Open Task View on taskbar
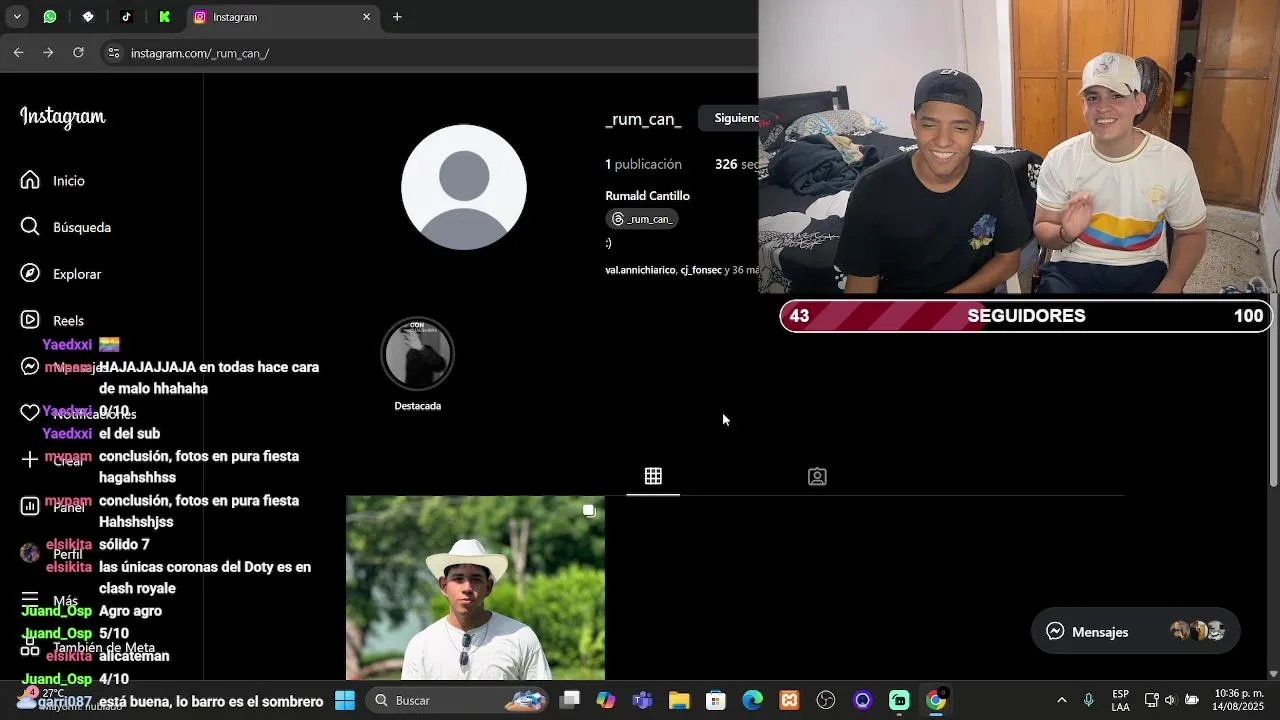1280x720 pixels. coord(569,700)
